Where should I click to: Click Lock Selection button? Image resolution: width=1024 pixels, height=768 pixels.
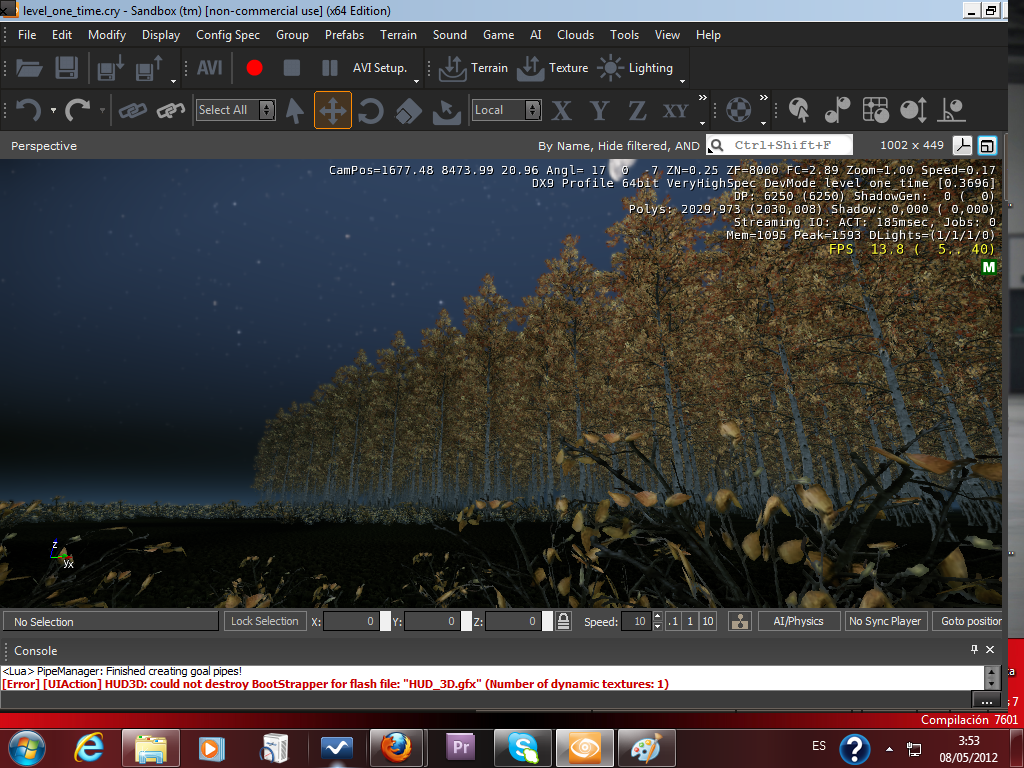[x=265, y=621]
